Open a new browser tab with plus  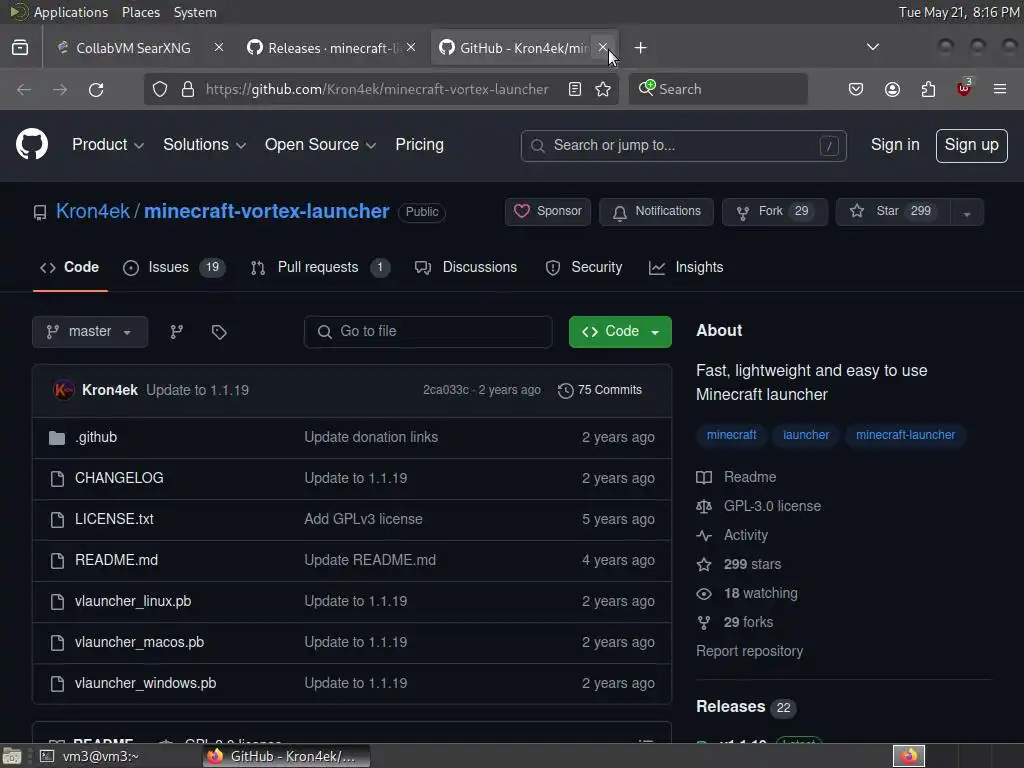point(641,48)
